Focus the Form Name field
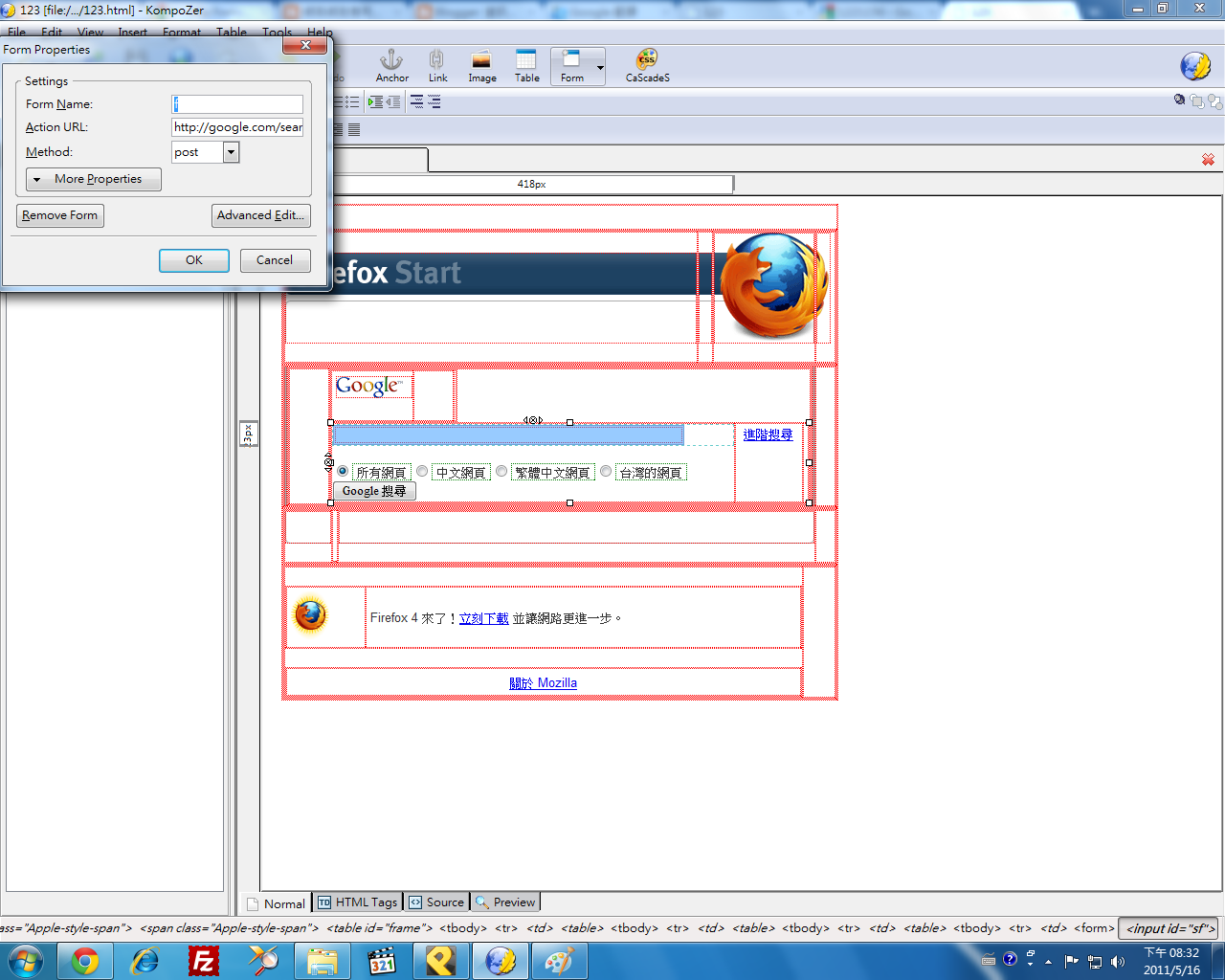1225x980 pixels. tap(237, 104)
